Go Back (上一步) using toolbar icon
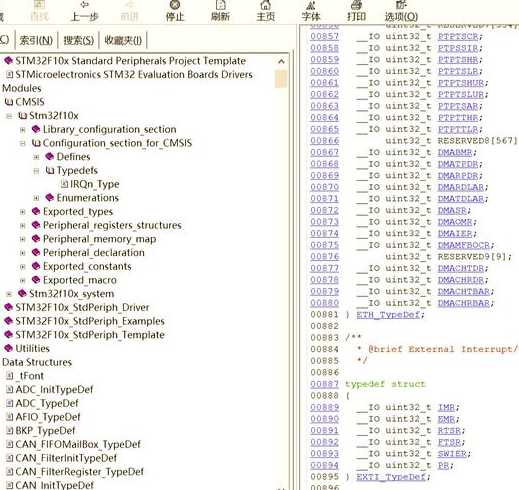 [x=85, y=5]
